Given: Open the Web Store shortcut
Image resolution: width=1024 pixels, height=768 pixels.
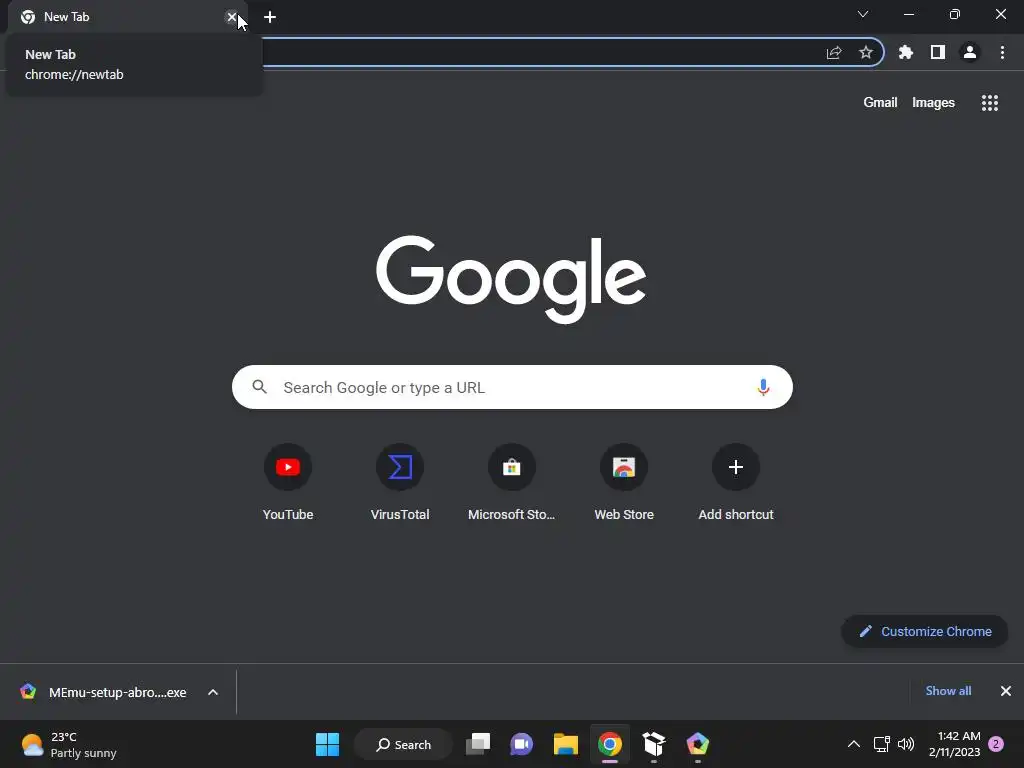Looking at the screenshot, I should 624,483.
